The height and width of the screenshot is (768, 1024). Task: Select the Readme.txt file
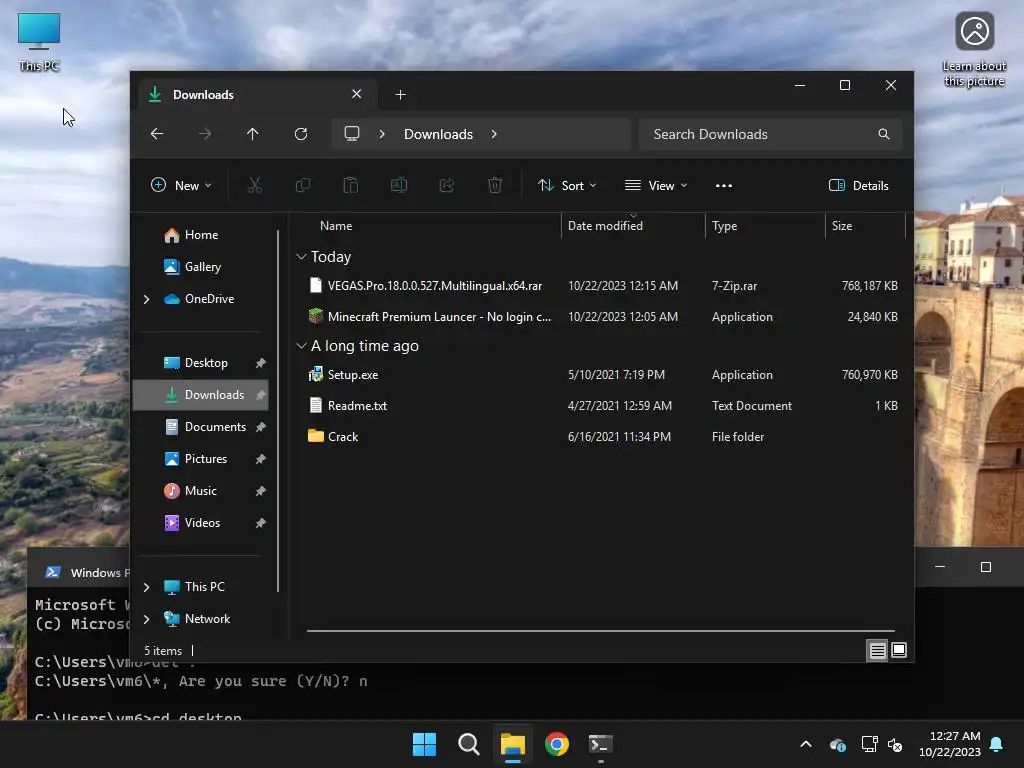pos(602,406)
